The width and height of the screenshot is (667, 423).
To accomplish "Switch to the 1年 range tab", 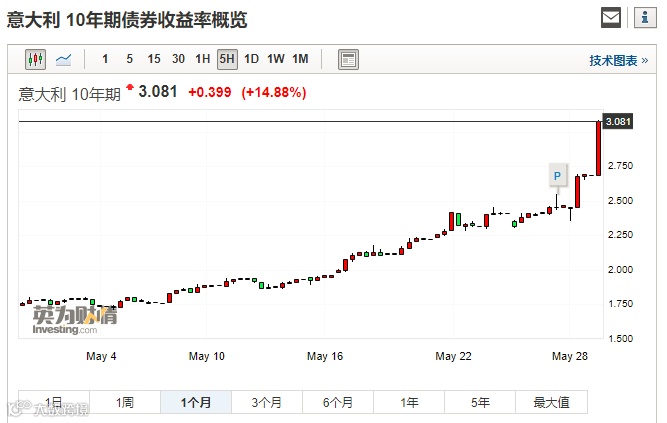I will pyautogui.click(x=409, y=402).
